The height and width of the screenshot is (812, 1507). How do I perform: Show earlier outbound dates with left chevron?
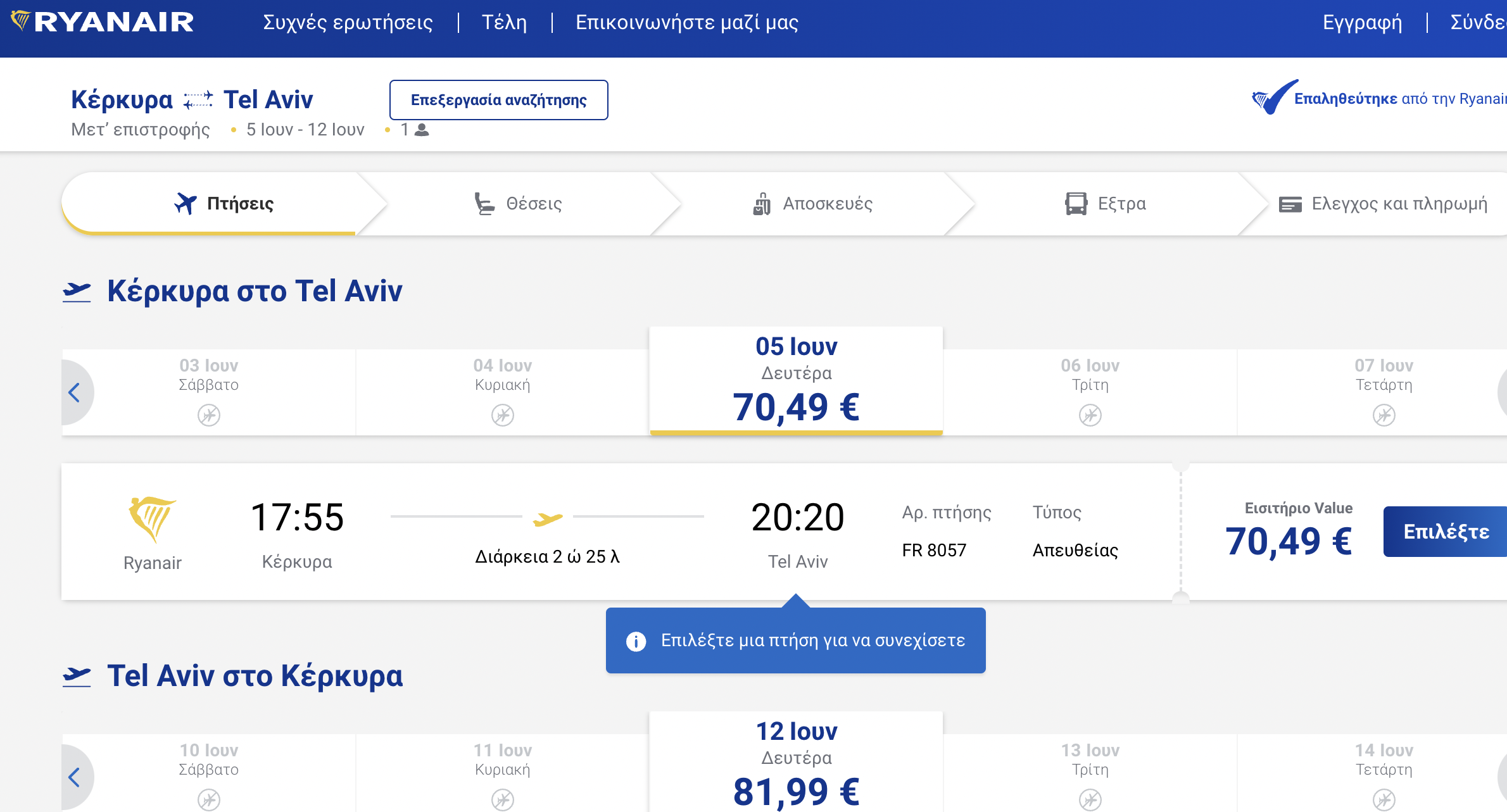coord(75,392)
